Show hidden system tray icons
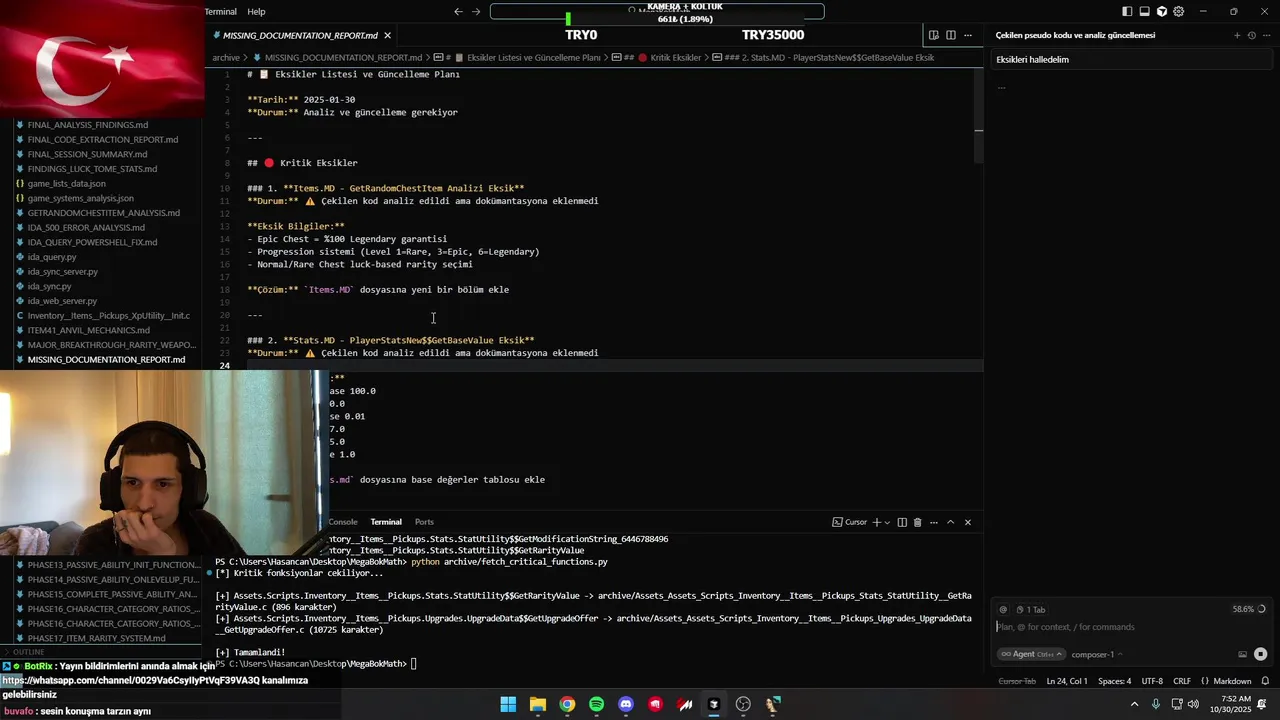 click(1134, 704)
